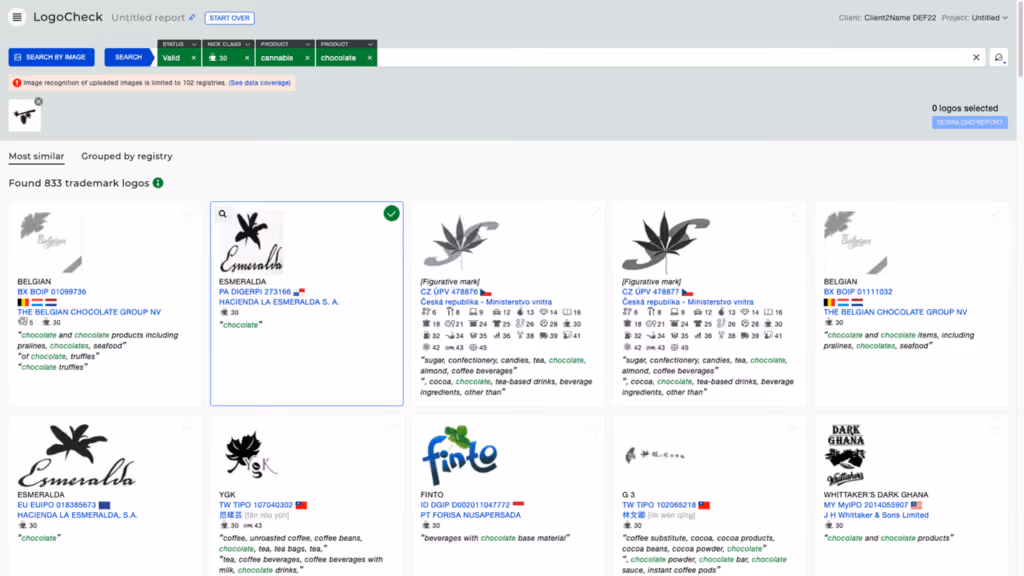Select the BELGIAN BX BOIP 01111032 card checkbox
This screenshot has width=1024, height=576.
click(x=995, y=214)
